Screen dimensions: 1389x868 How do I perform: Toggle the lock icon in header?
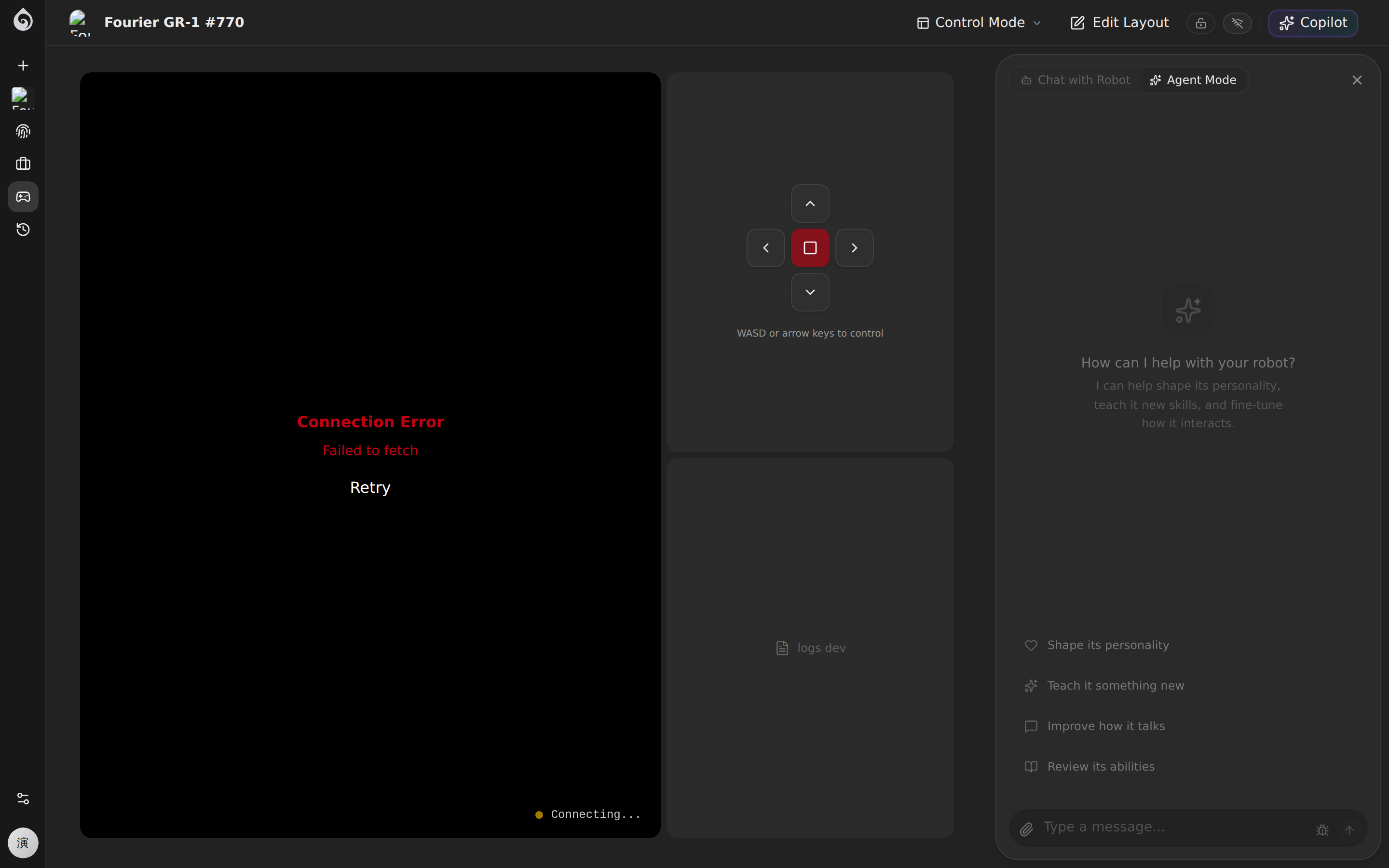(1201, 23)
